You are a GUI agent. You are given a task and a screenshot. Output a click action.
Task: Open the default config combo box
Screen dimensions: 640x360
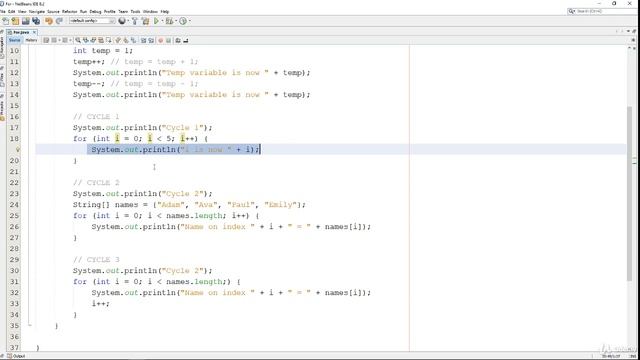pyautogui.click(x=92, y=21)
